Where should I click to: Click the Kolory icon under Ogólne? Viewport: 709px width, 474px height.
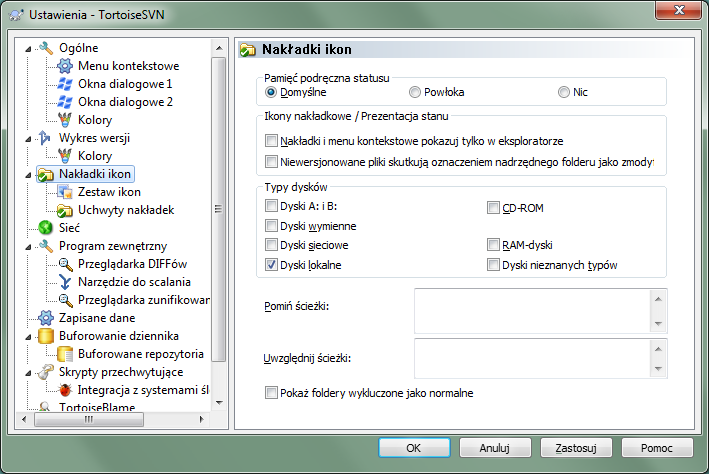point(65,120)
